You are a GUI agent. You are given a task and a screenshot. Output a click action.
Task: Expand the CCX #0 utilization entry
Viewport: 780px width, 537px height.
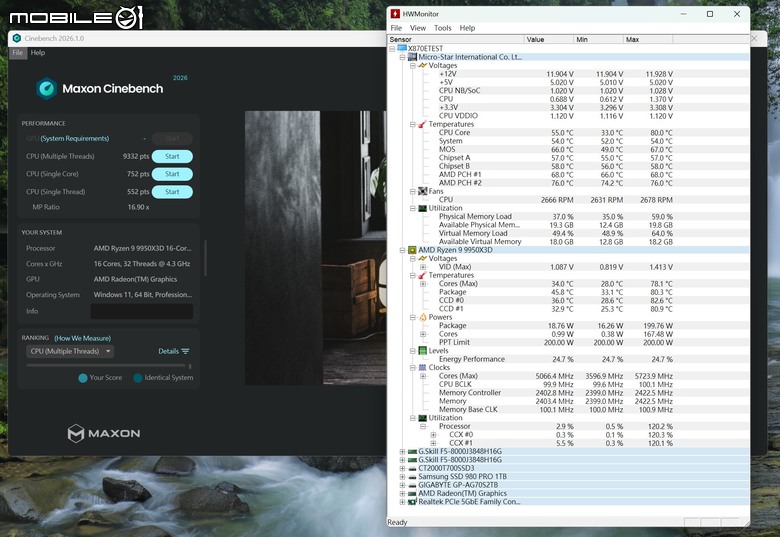click(433, 435)
